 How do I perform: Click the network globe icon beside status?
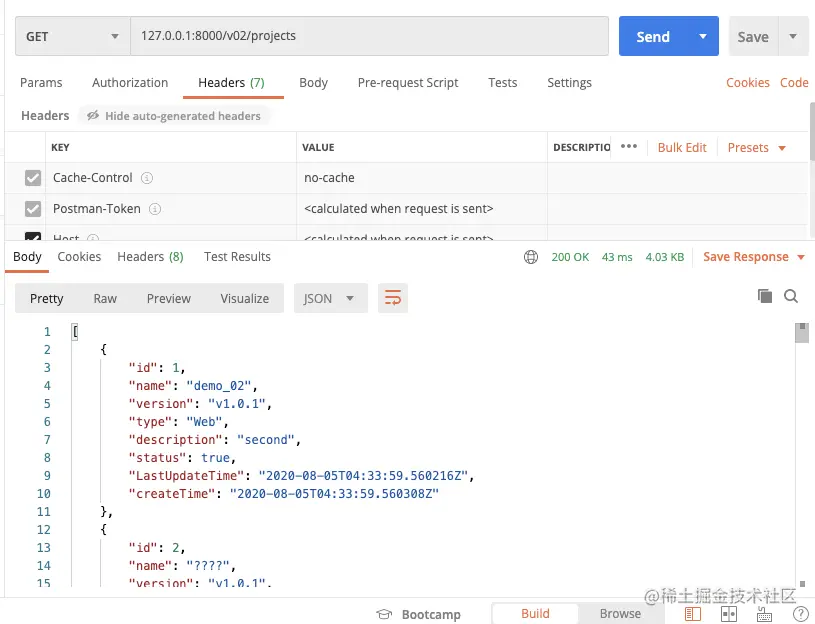[x=531, y=257]
